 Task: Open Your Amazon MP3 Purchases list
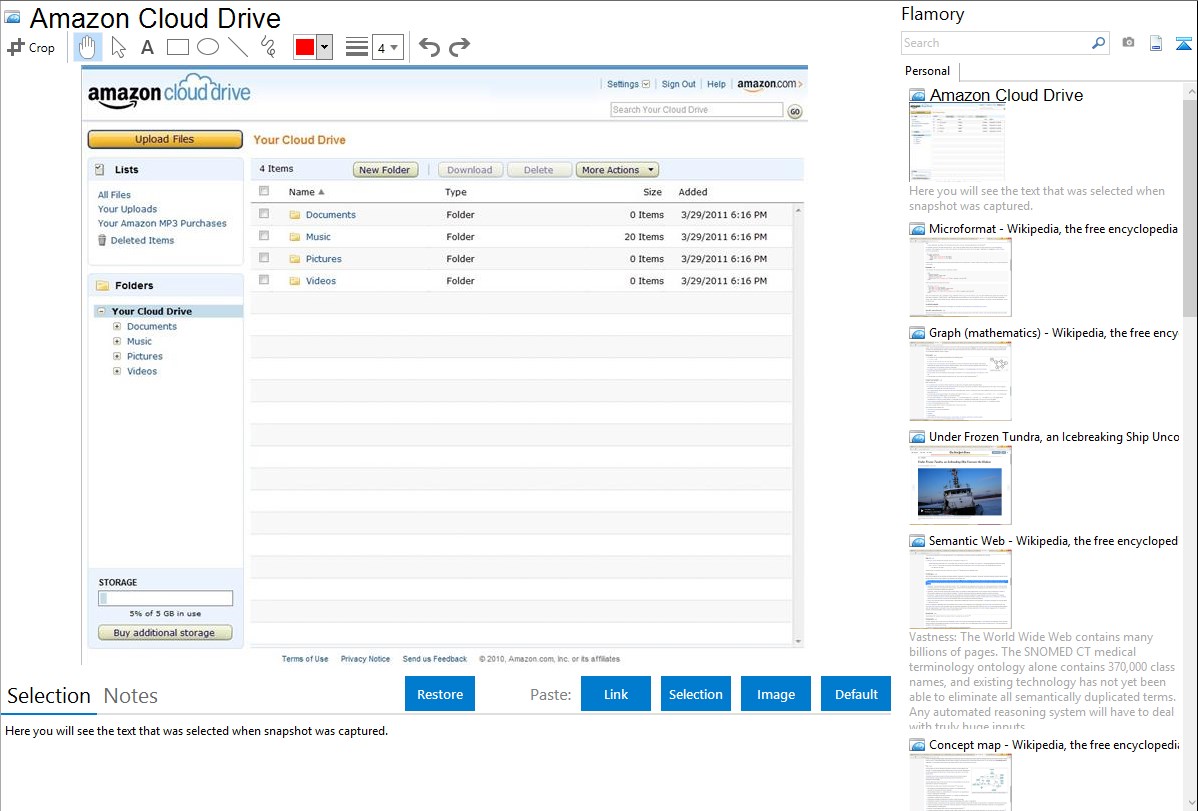(162, 224)
